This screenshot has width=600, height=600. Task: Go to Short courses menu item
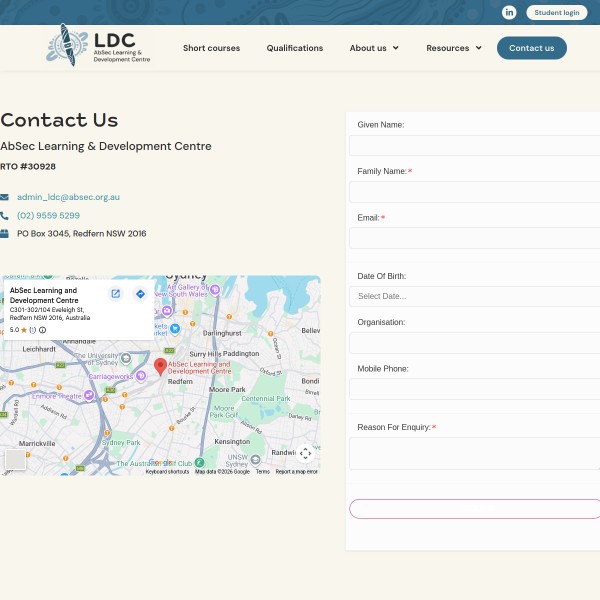211,48
